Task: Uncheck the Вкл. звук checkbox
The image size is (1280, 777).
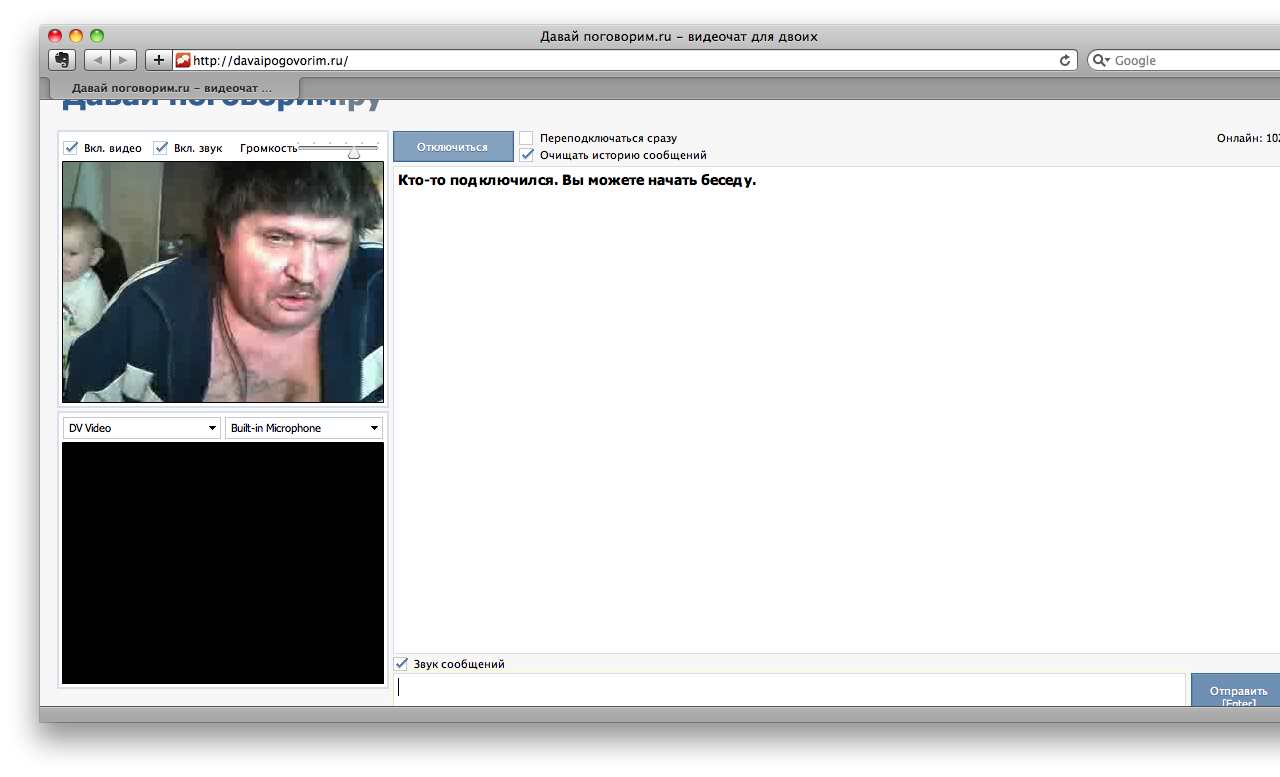Action: [x=160, y=148]
